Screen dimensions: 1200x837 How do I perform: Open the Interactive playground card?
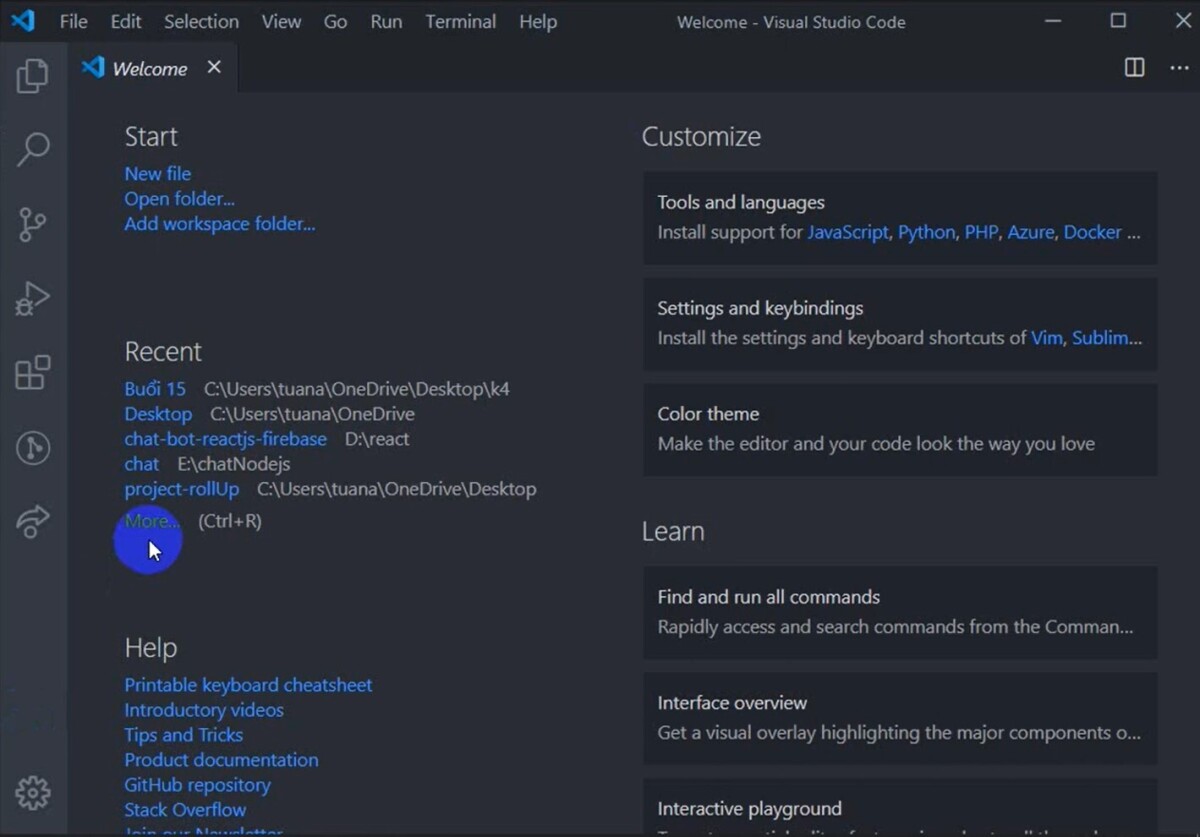click(900, 807)
